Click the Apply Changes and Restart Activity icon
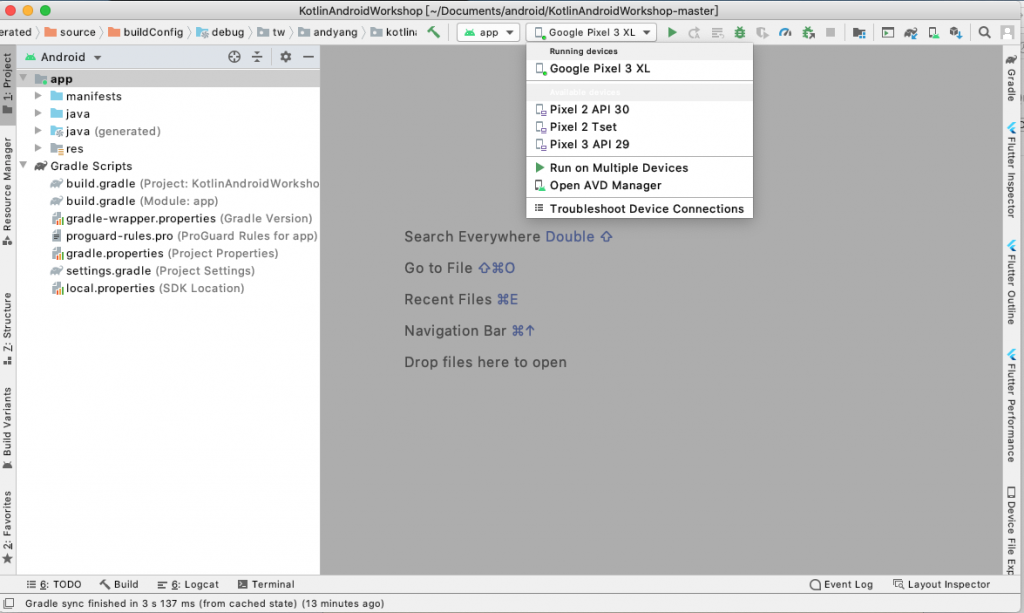Viewport: 1024px width, 613px height. coord(694,32)
